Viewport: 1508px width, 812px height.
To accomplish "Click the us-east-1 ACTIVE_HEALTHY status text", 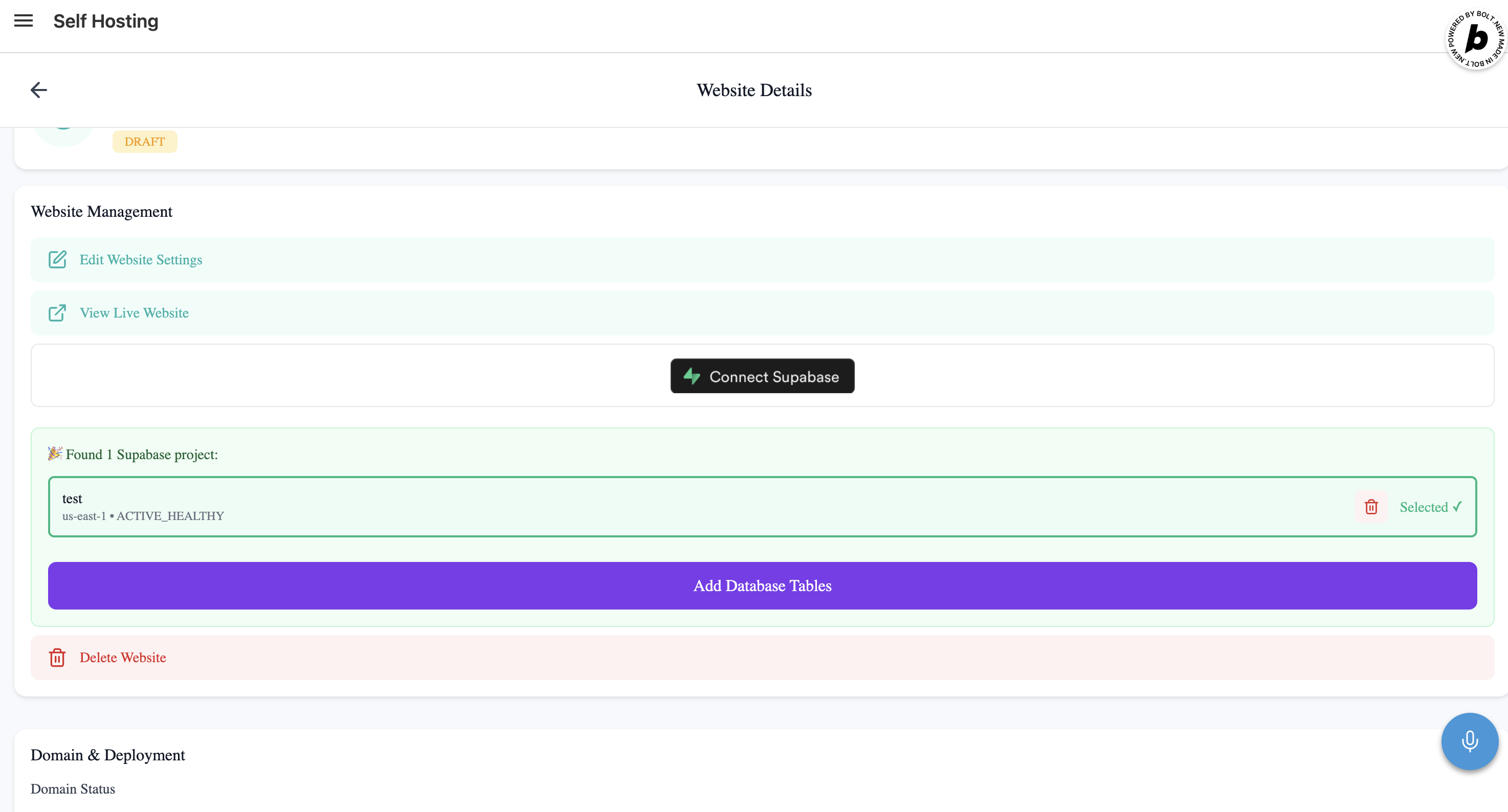I will tap(143, 516).
